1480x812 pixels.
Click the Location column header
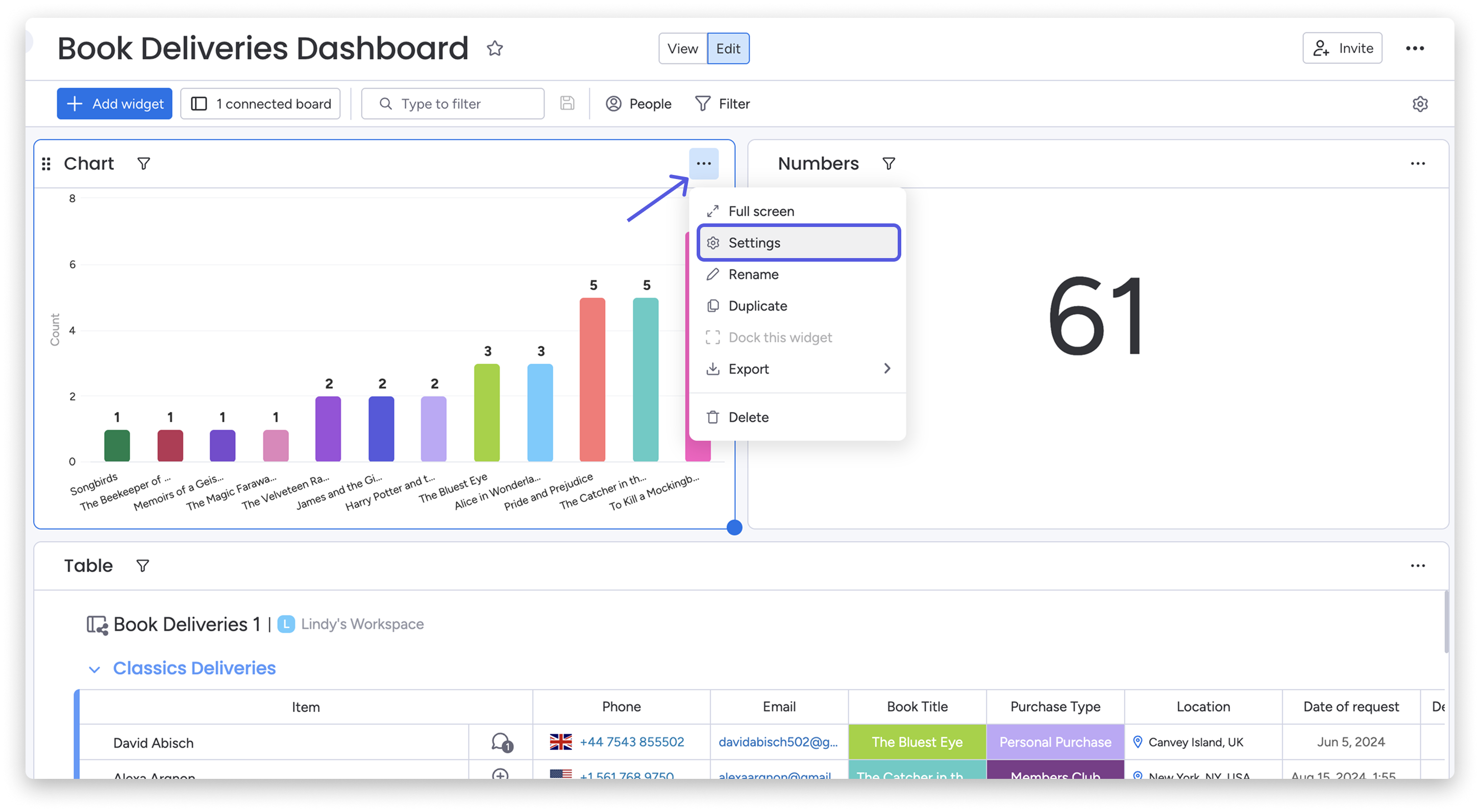[x=1203, y=707]
